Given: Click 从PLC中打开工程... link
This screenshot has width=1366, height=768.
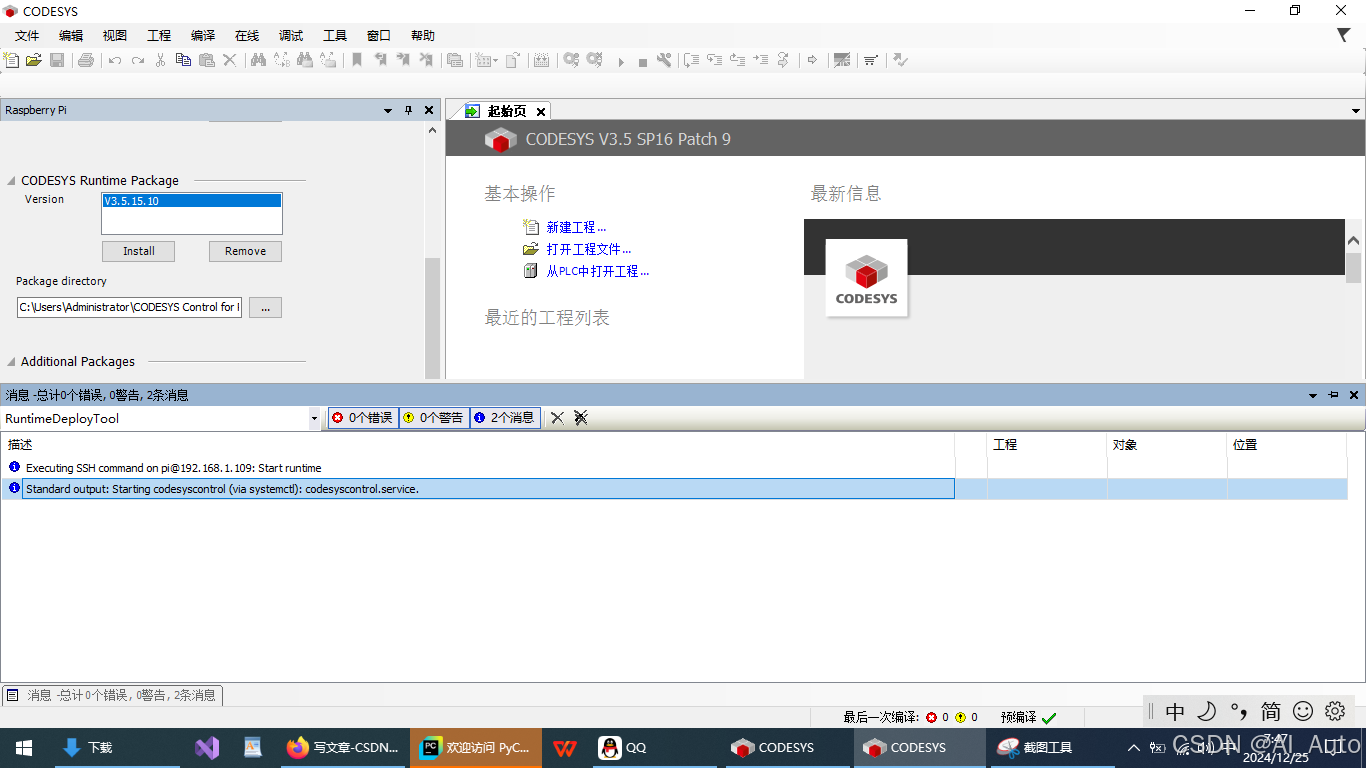Looking at the screenshot, I should tap(598, 271).
